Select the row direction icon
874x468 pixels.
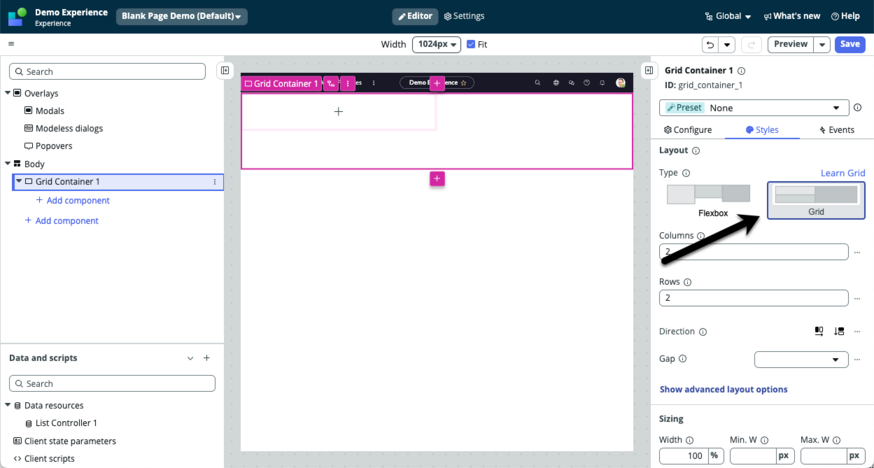tap(819, 332)
